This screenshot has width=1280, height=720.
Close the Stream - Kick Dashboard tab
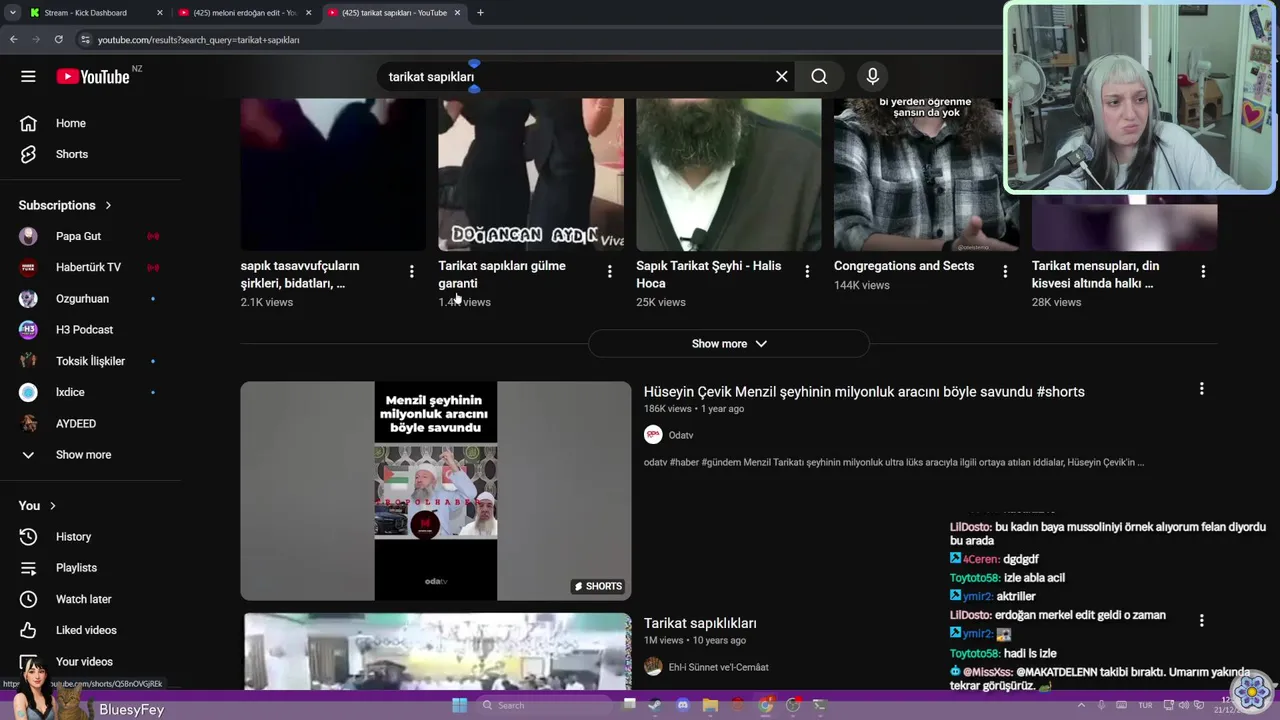tap(160, 13)
